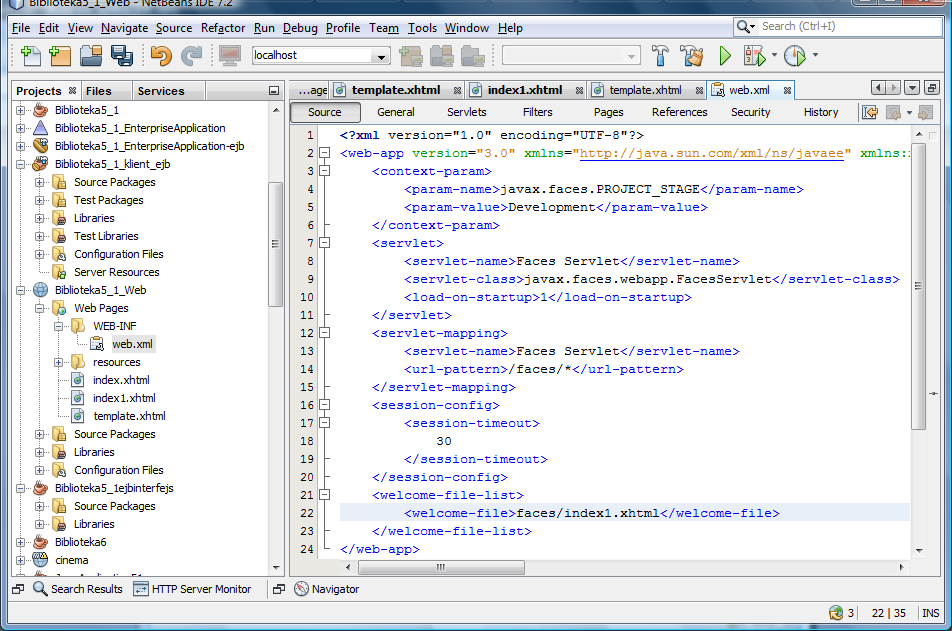
Task: Click the Navigator panel icon
Action: click(301, 589)
